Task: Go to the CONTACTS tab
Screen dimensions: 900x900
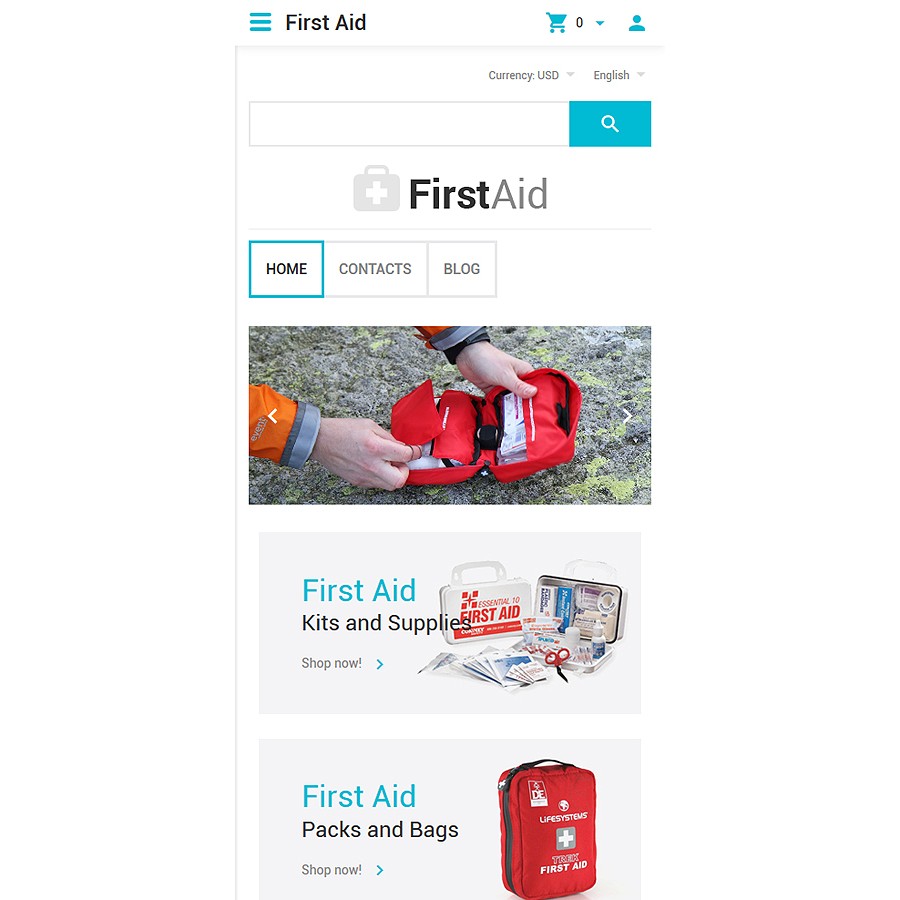Action: pos(375,269)
